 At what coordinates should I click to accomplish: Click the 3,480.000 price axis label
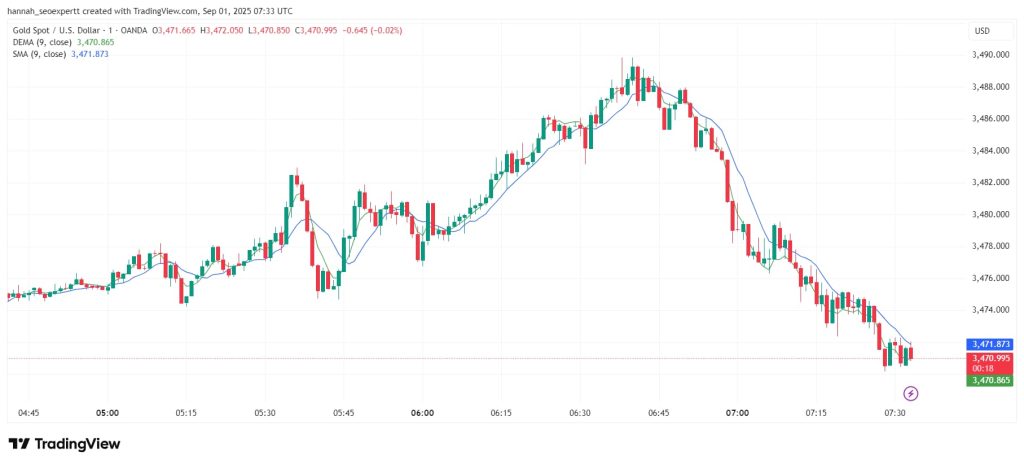[x=991, y=214]
